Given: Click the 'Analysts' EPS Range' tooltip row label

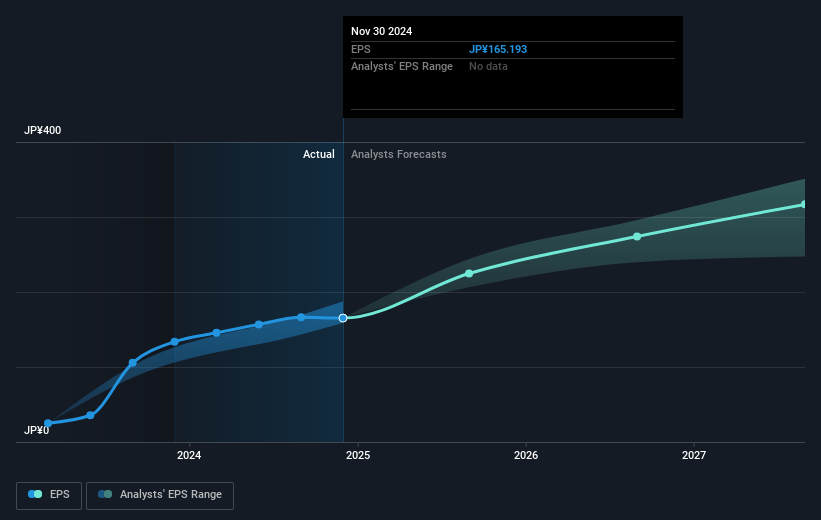Looking at the screenshot, I should click(402, 67).
